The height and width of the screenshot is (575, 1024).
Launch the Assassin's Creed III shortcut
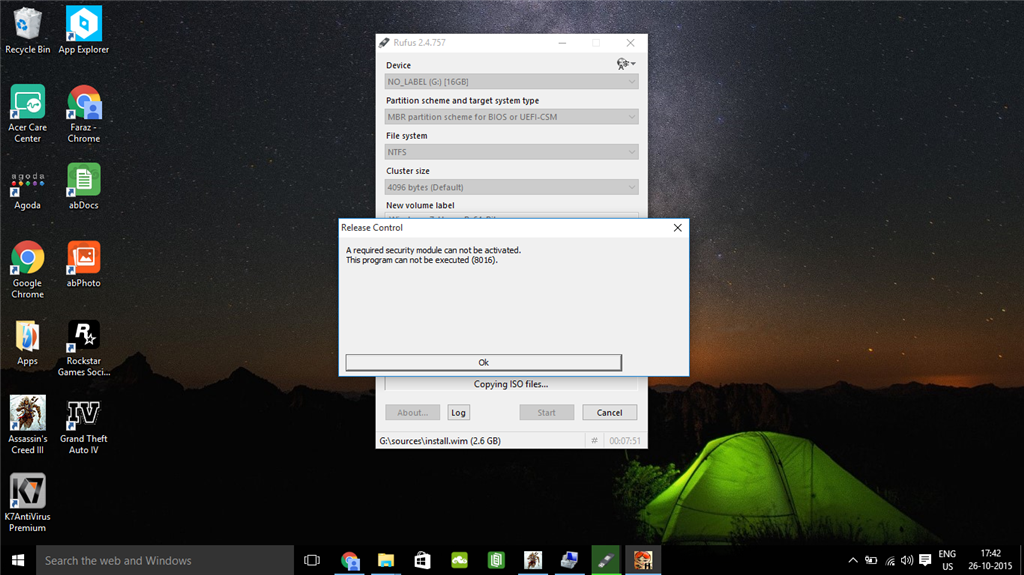point(27,425)
